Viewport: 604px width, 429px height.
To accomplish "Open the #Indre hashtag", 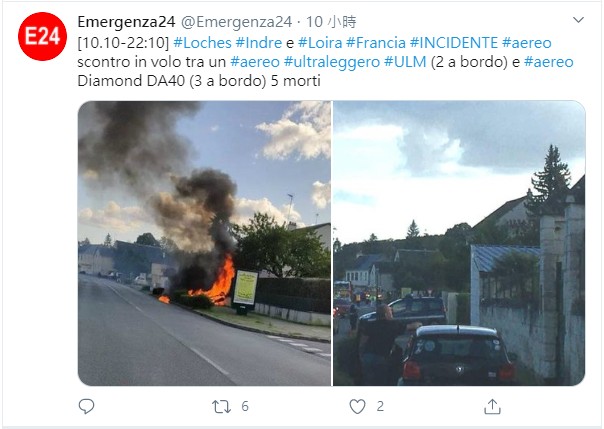I will [259, 42].
